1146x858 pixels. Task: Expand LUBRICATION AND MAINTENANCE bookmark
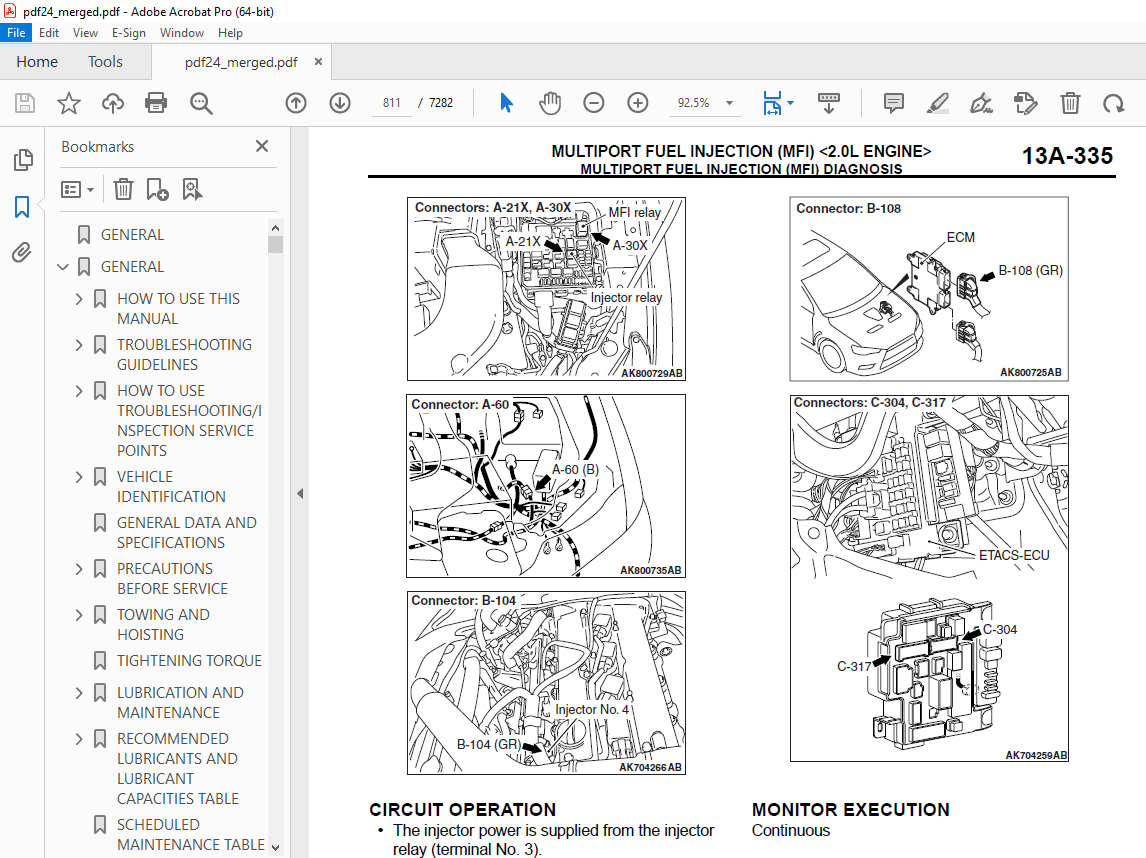pyautogui.click(x=79, y=693)
